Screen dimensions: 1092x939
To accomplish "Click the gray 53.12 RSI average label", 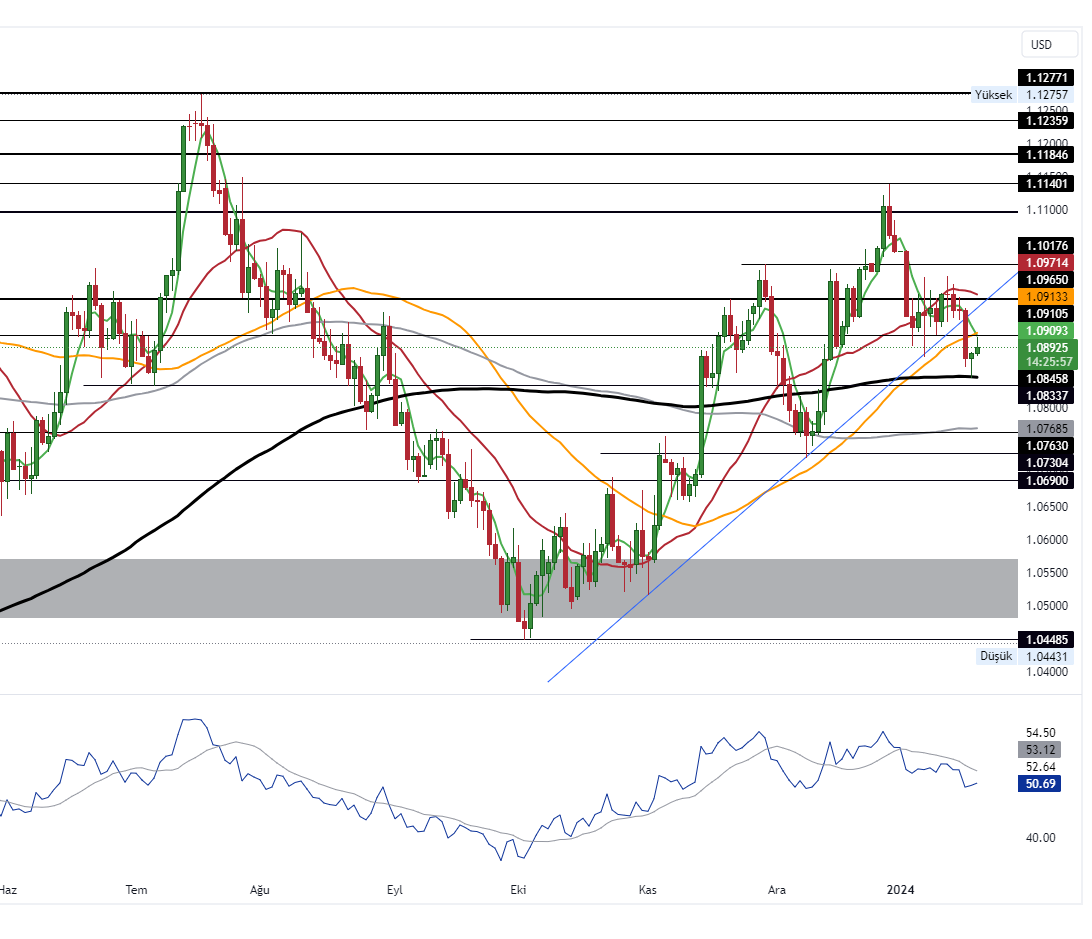I will (x=1041, y=750).
